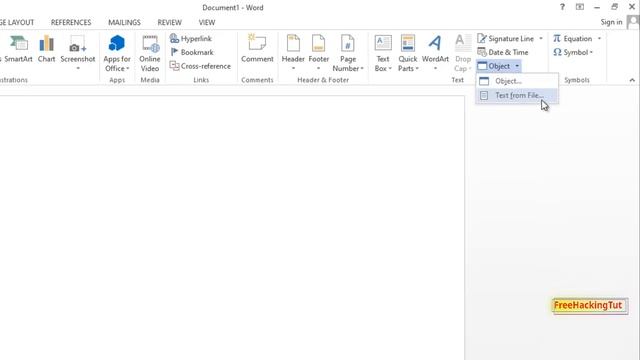Click into the blank document page
640x360 pixels.
pos(232,228)
